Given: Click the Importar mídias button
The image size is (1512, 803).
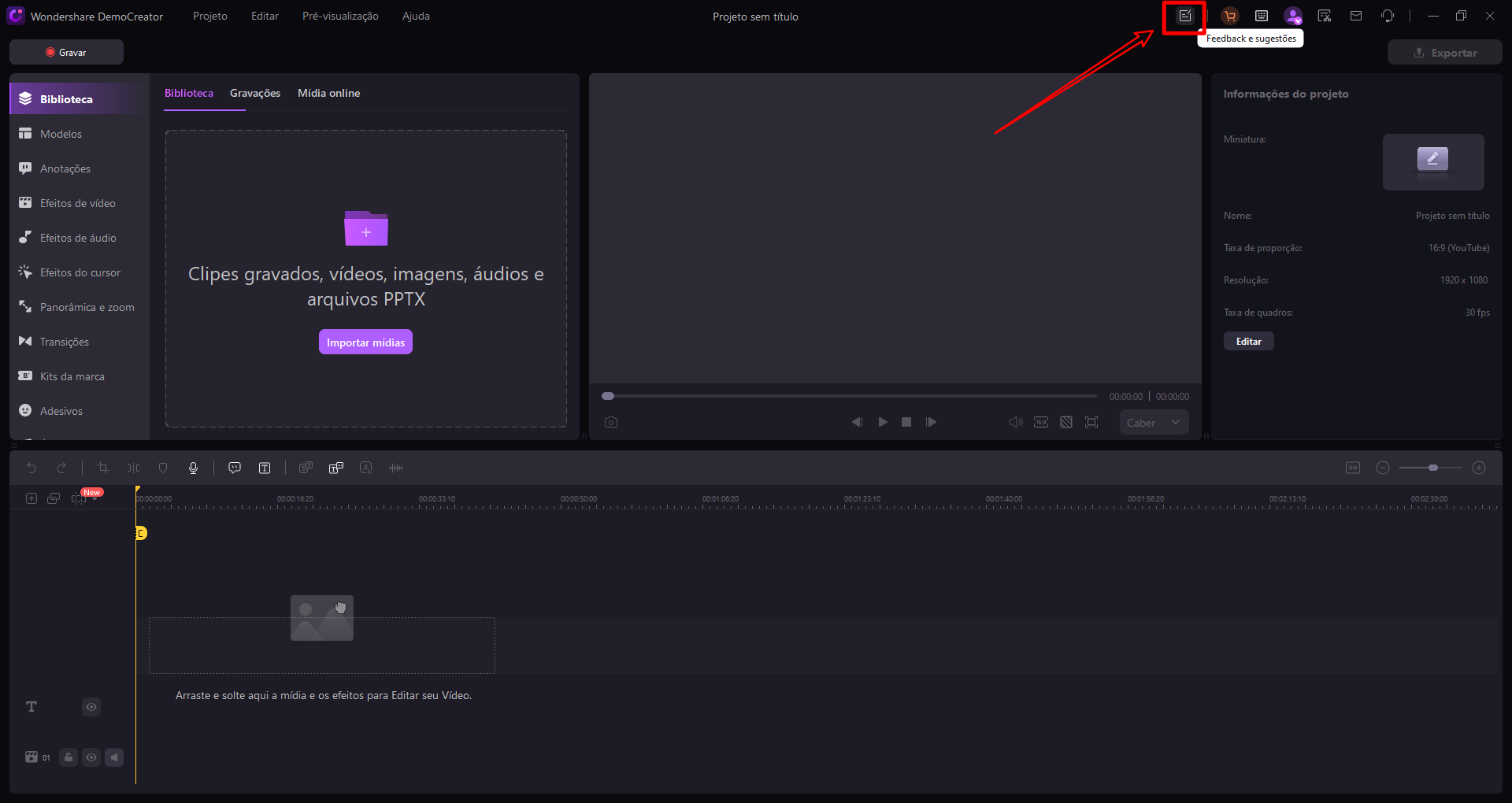Looking at the screenshot, I should point(365,342).
